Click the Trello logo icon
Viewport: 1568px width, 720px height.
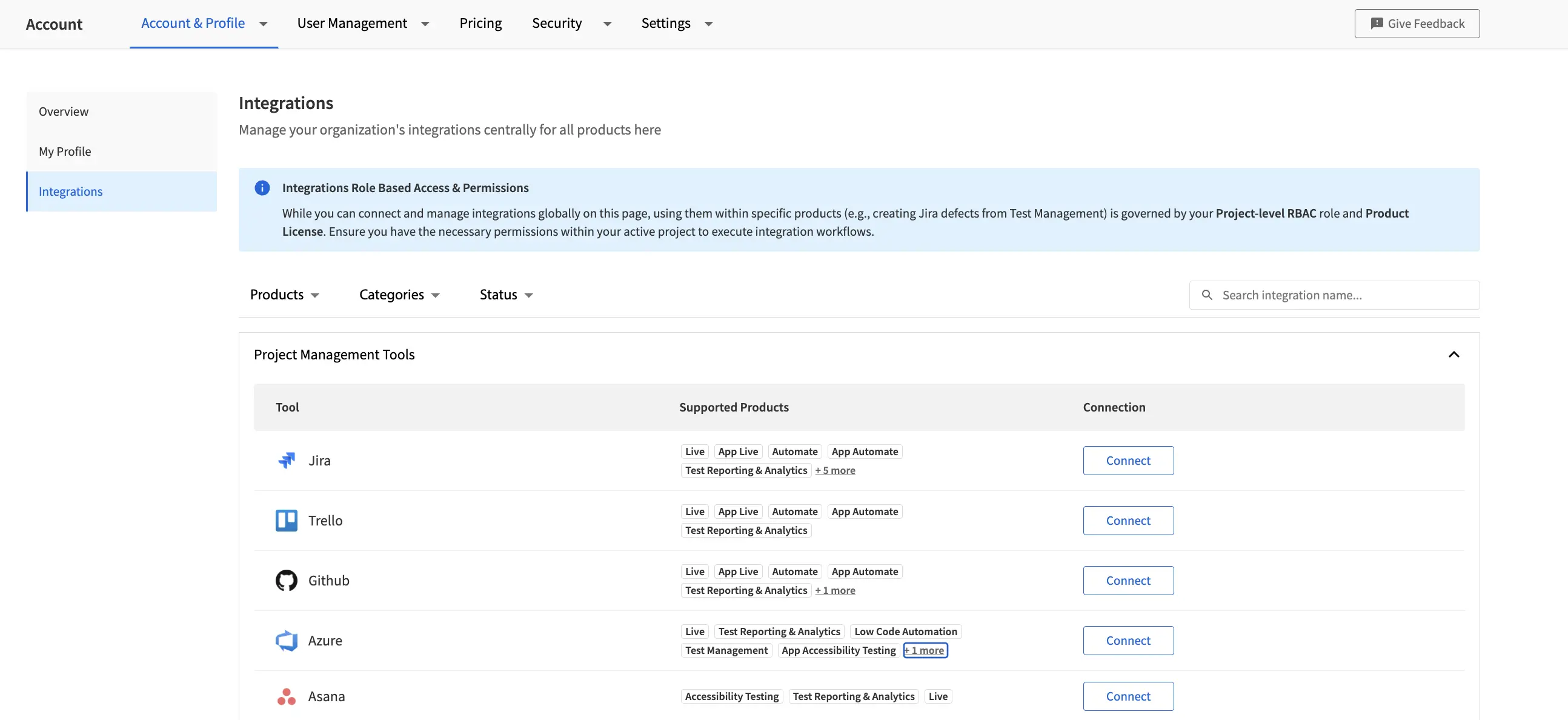click(287, 520)
